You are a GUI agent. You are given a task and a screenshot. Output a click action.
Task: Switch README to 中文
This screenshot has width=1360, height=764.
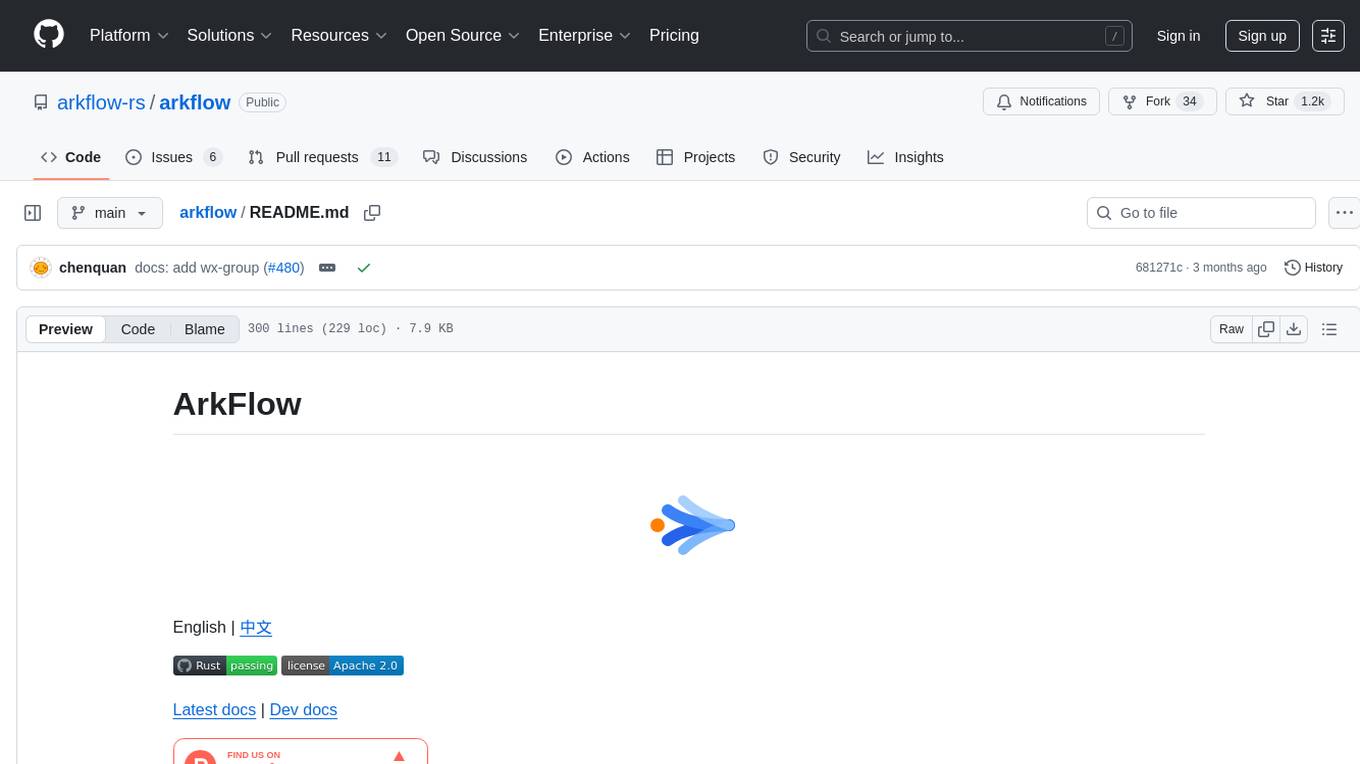(x=256, y=627)
